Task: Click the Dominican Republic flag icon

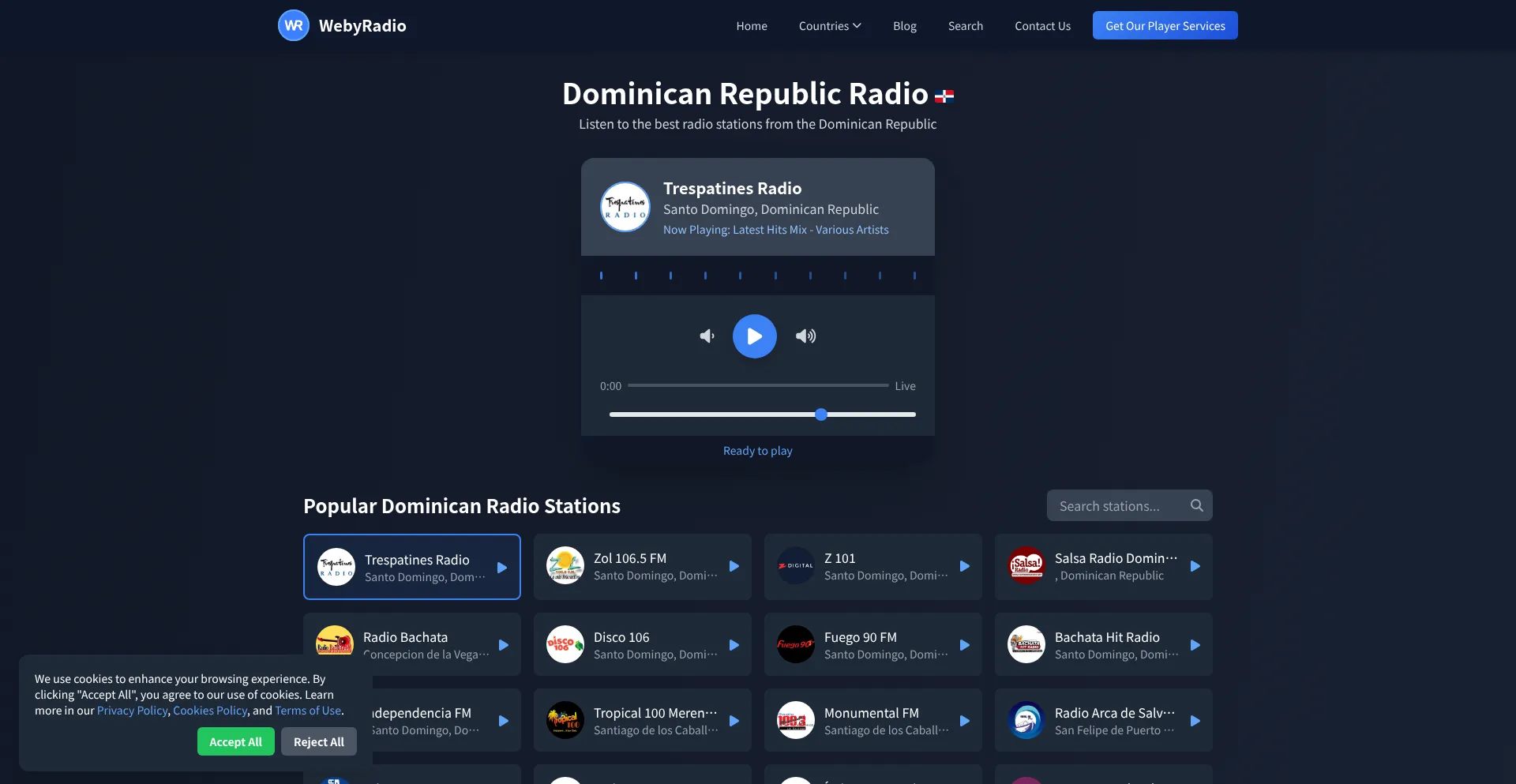Action: pos(944,96)
